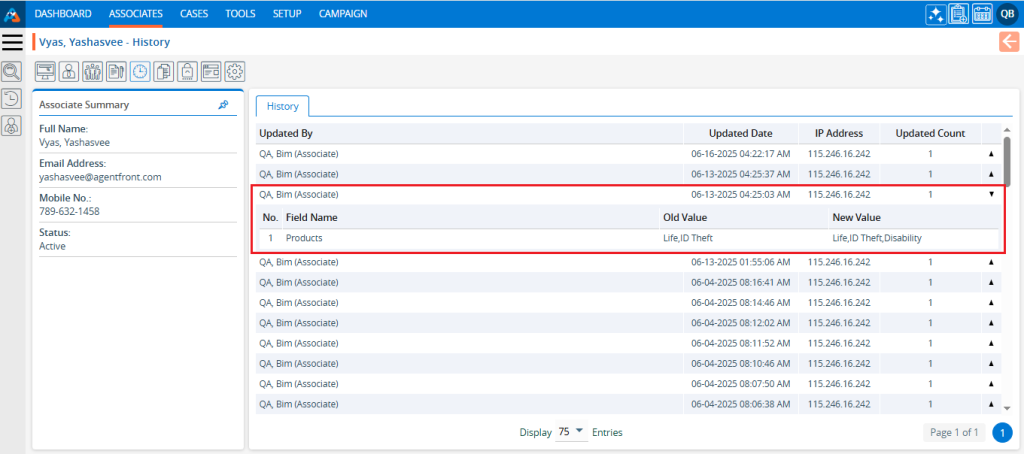Click the orange back arrow button

pos(1008,41)
